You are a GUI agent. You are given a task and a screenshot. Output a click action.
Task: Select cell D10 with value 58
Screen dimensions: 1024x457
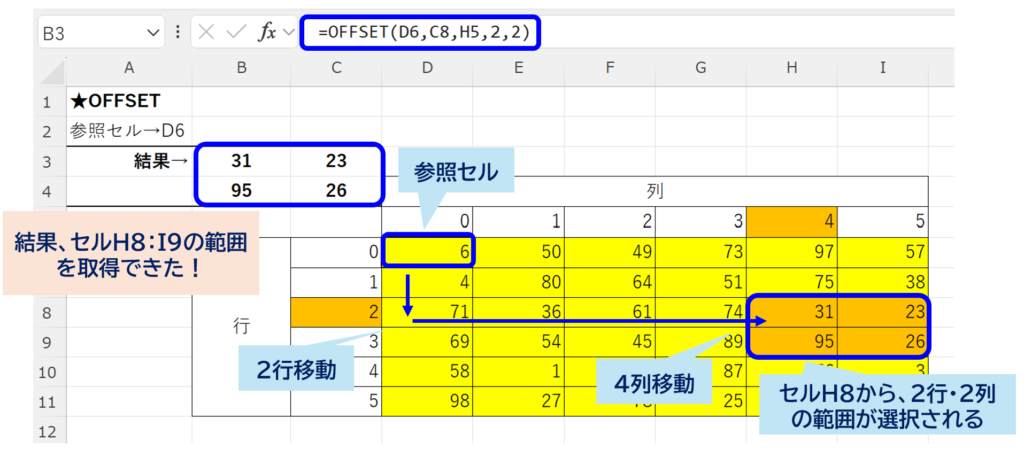click(428, 372)
